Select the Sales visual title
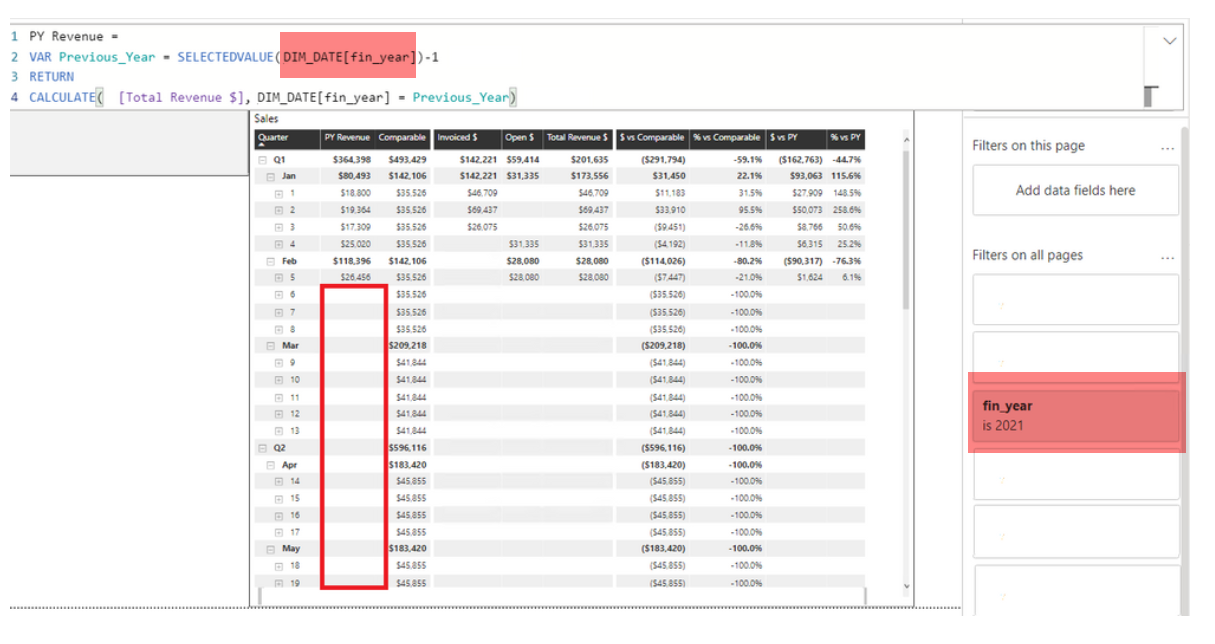This screenshot has height=644, width=1215. tap(266, 118)
